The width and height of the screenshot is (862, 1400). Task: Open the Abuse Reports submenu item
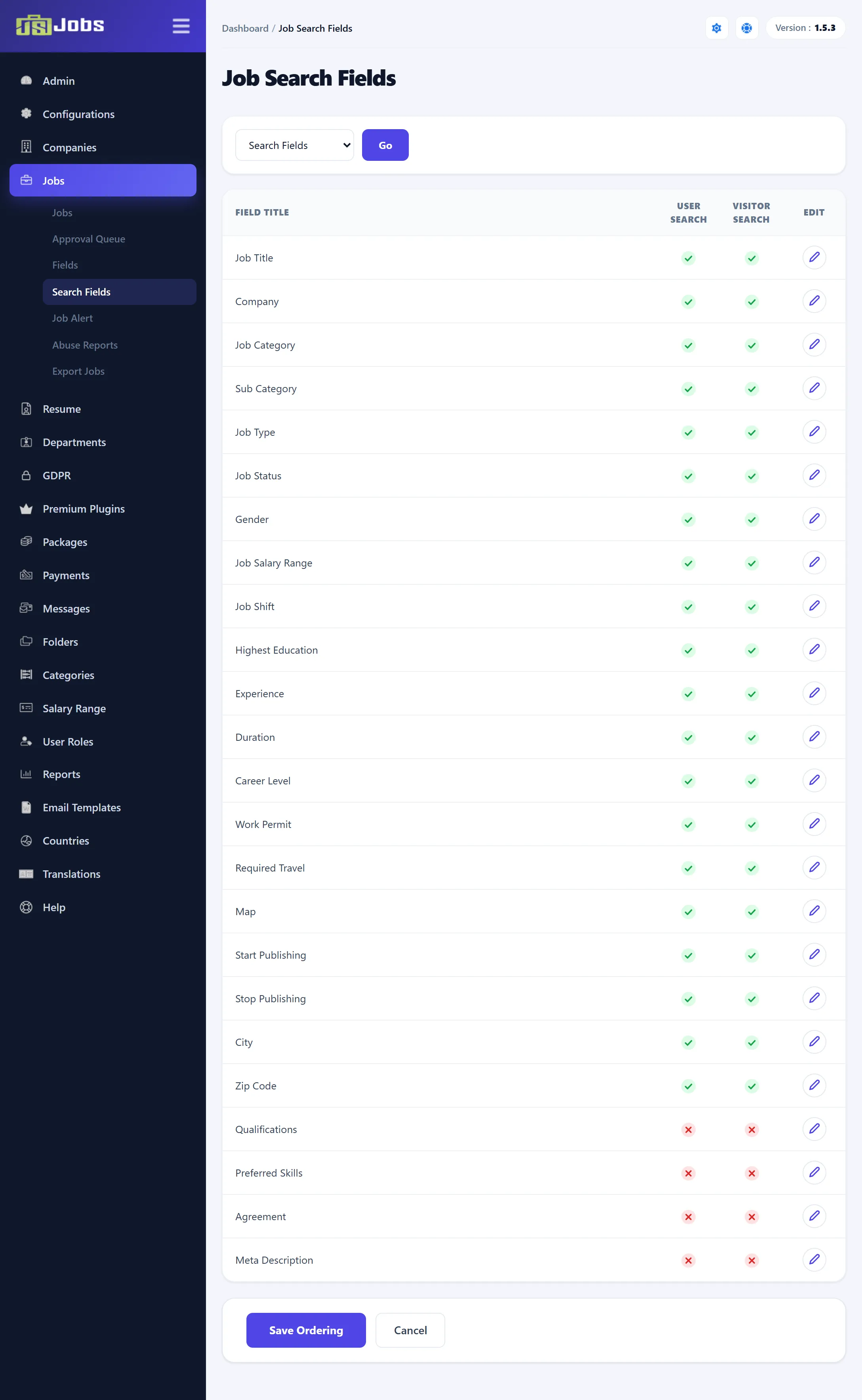point(85,345)
